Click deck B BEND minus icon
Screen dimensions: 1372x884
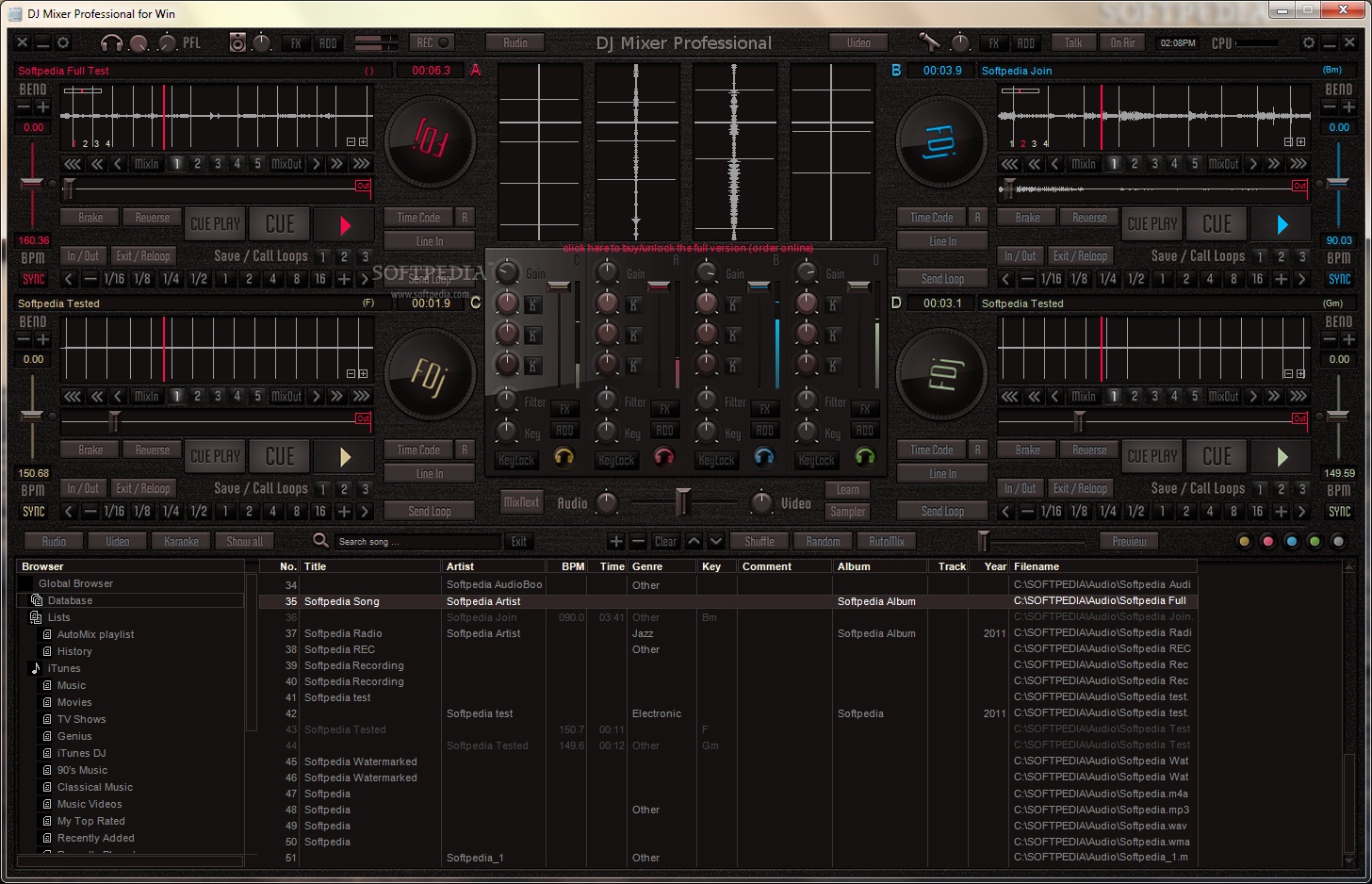pos(1330,107)
